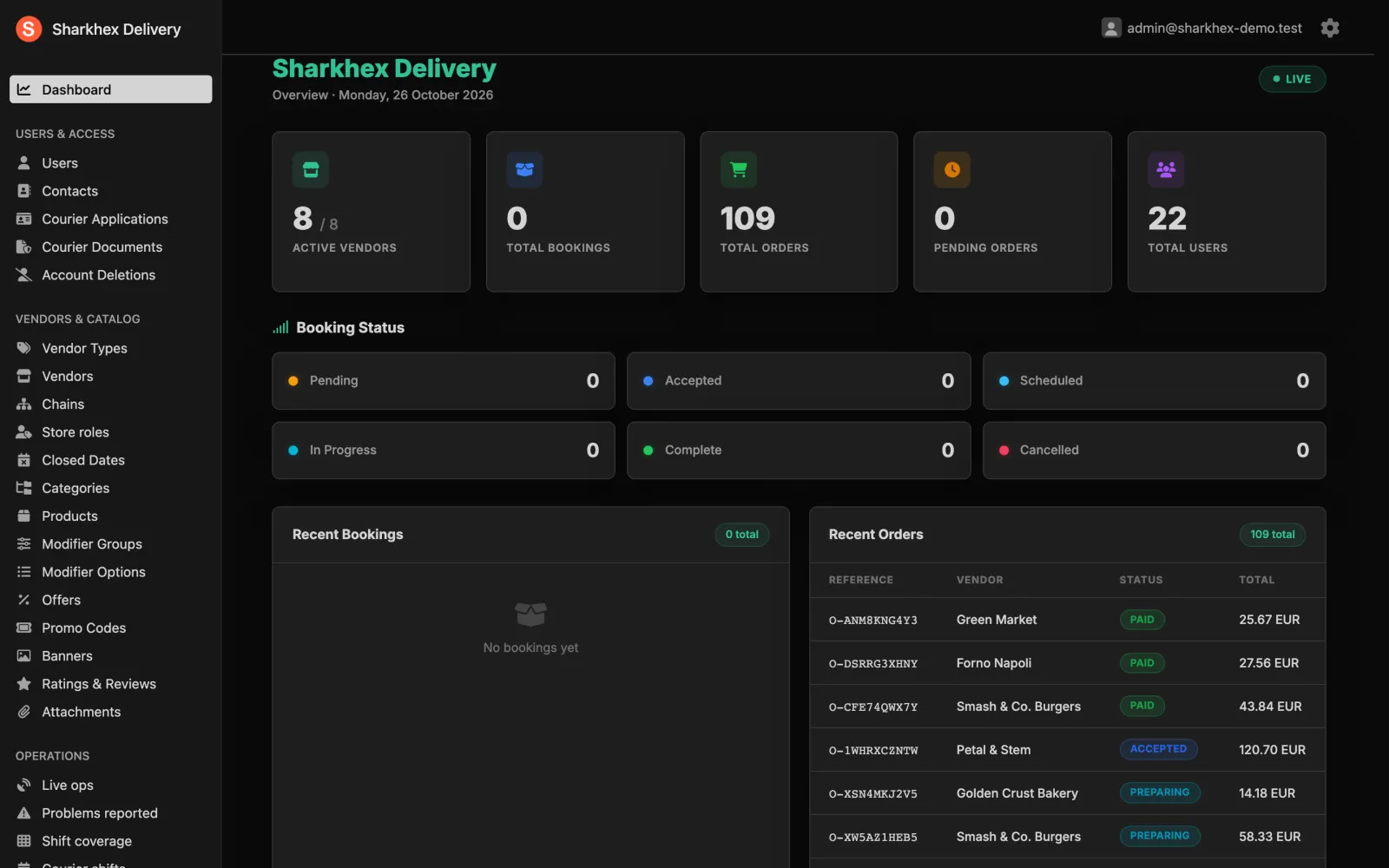
Task: Click the Booking Status bar-chart icon
Action: point(280,327)
